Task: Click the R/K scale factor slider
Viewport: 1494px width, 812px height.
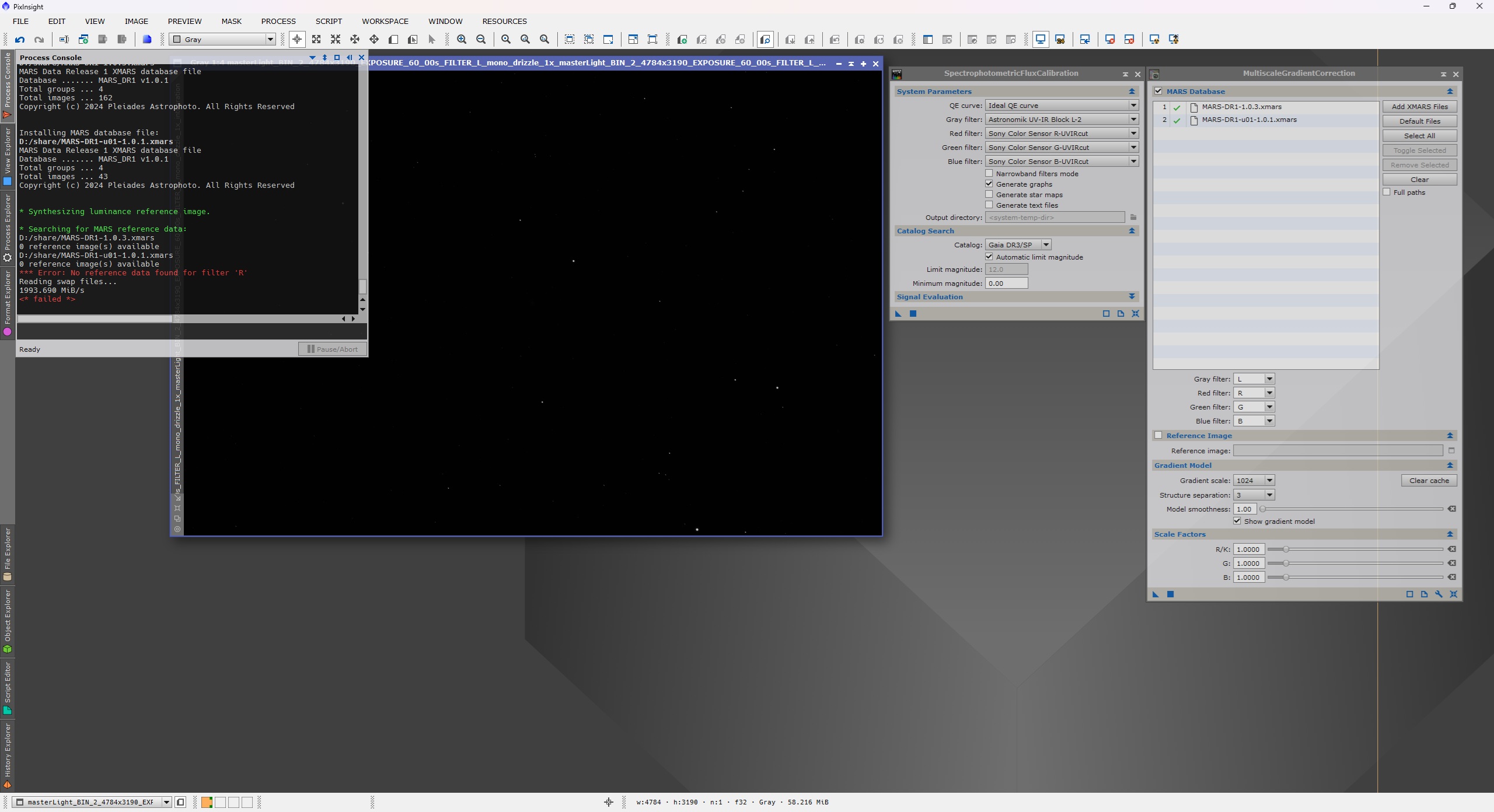Action: click(x=1356, y=549)
